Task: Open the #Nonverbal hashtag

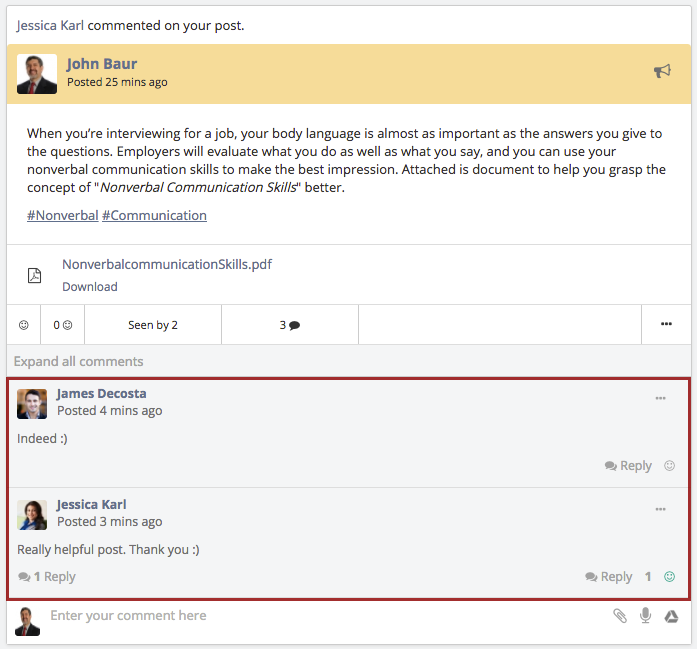Action: [63, 215]
